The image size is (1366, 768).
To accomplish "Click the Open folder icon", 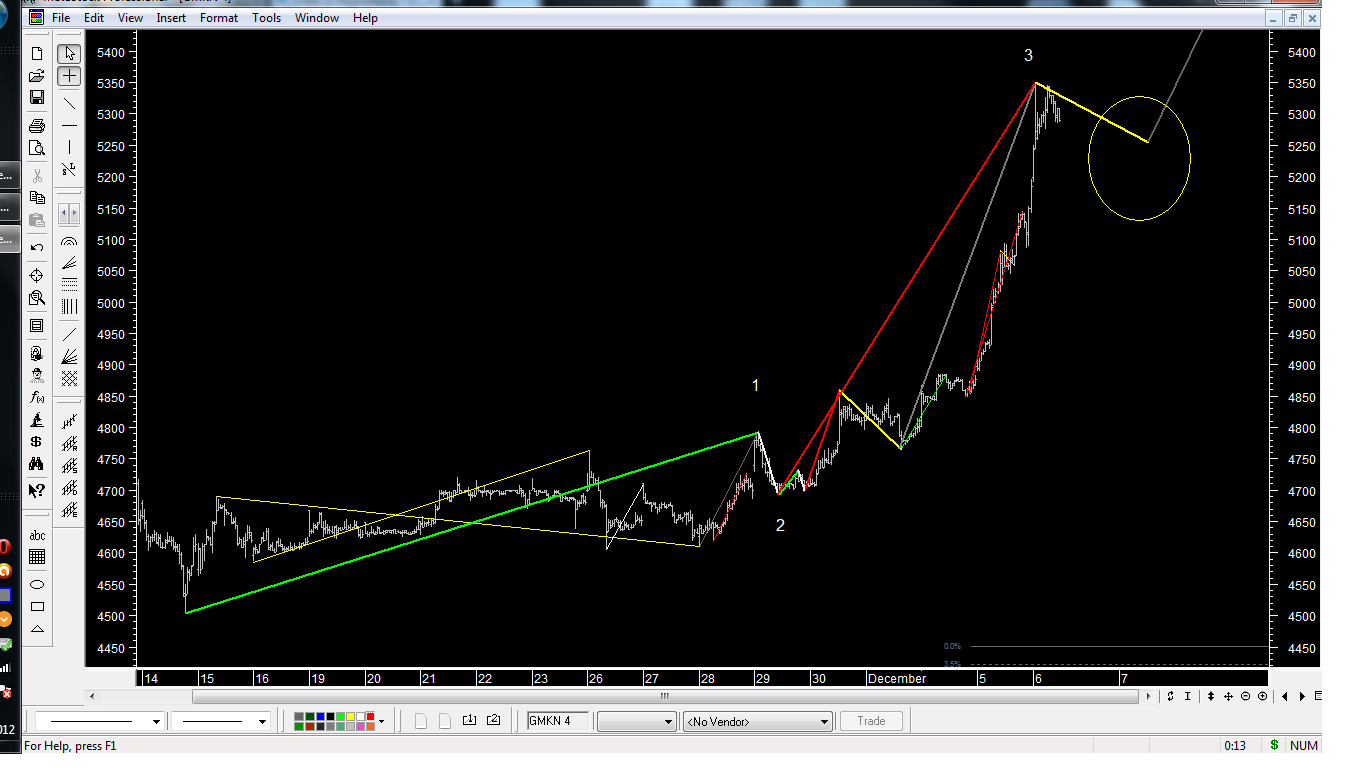I will 37,76.
